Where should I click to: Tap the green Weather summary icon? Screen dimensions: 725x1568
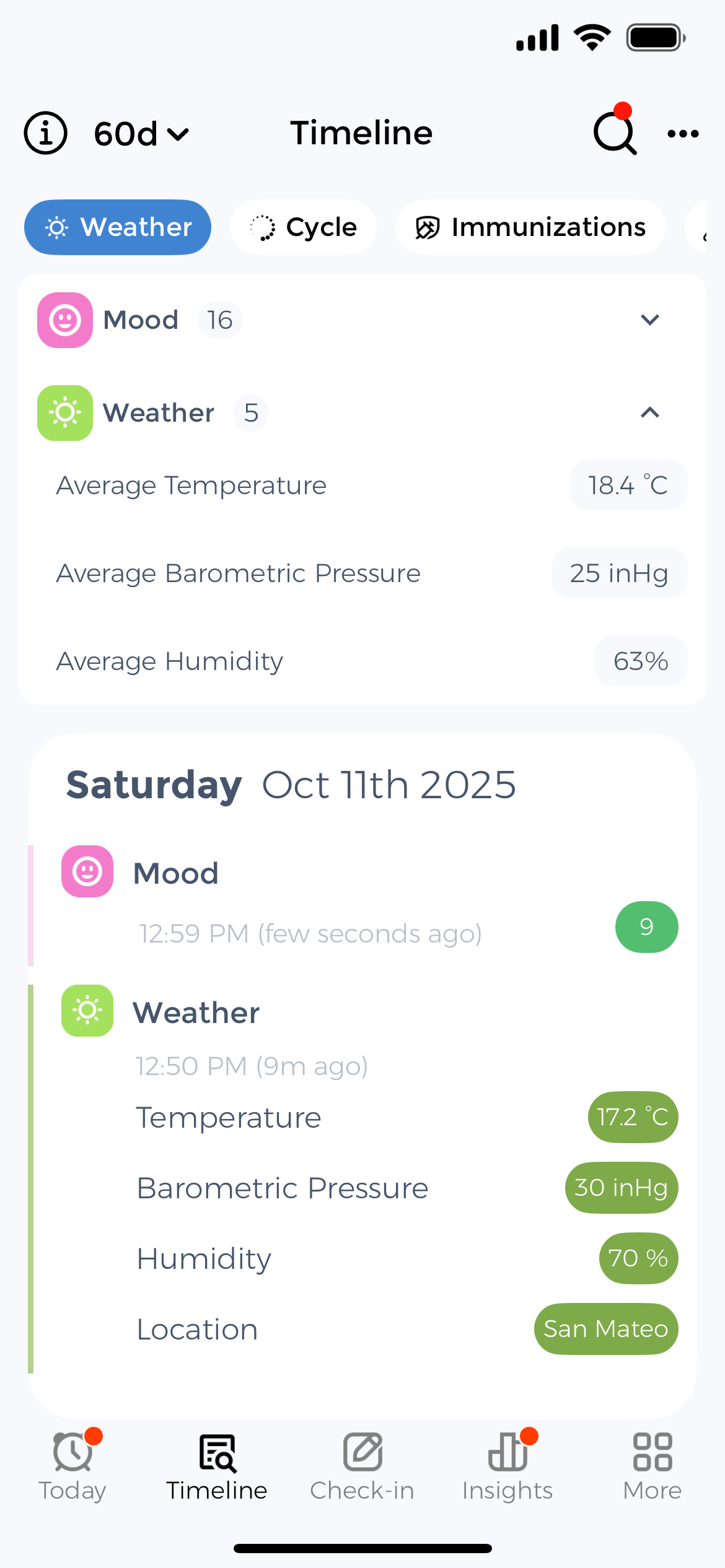[65, 413]
